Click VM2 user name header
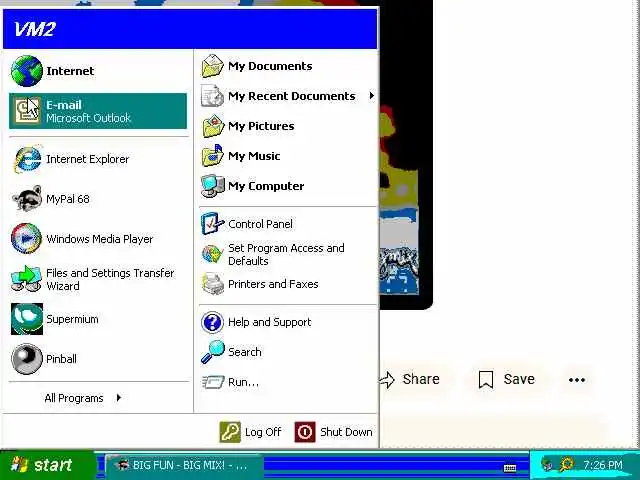 point(34,29)
